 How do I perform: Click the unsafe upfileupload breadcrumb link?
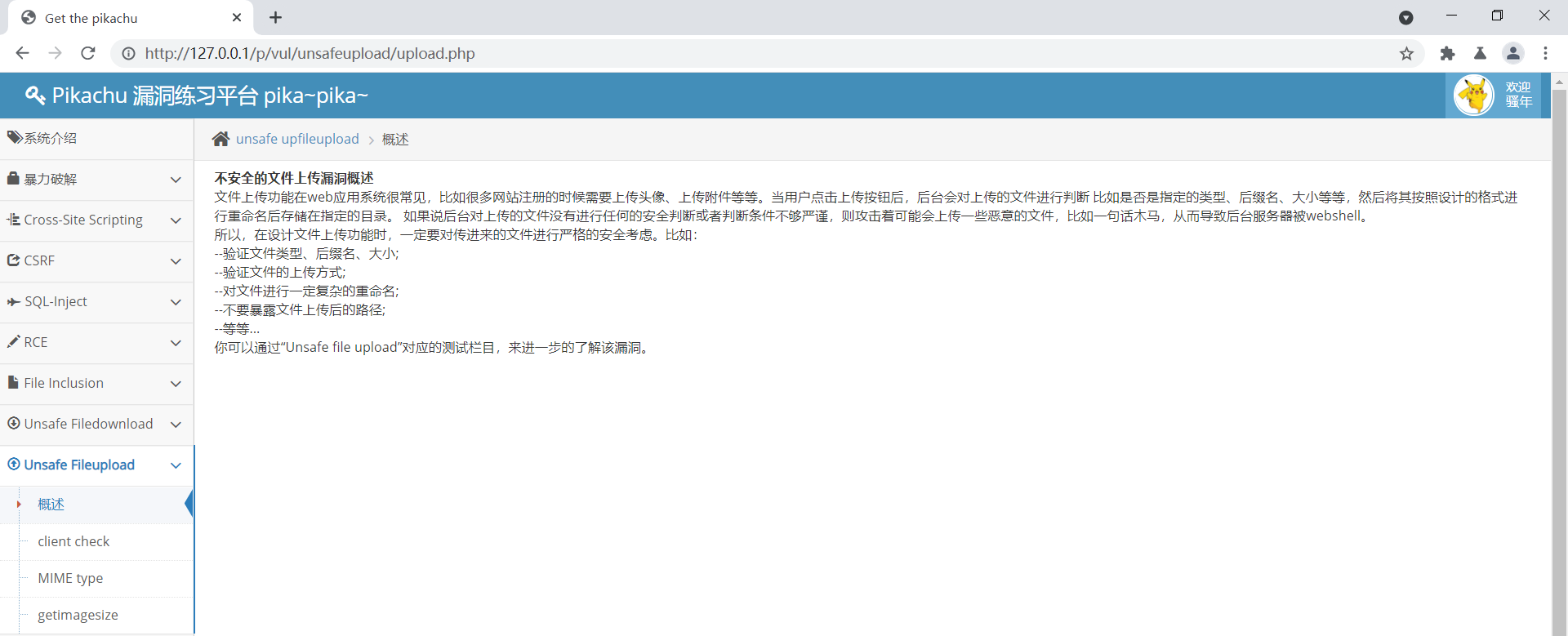click(x=297, y=139)
